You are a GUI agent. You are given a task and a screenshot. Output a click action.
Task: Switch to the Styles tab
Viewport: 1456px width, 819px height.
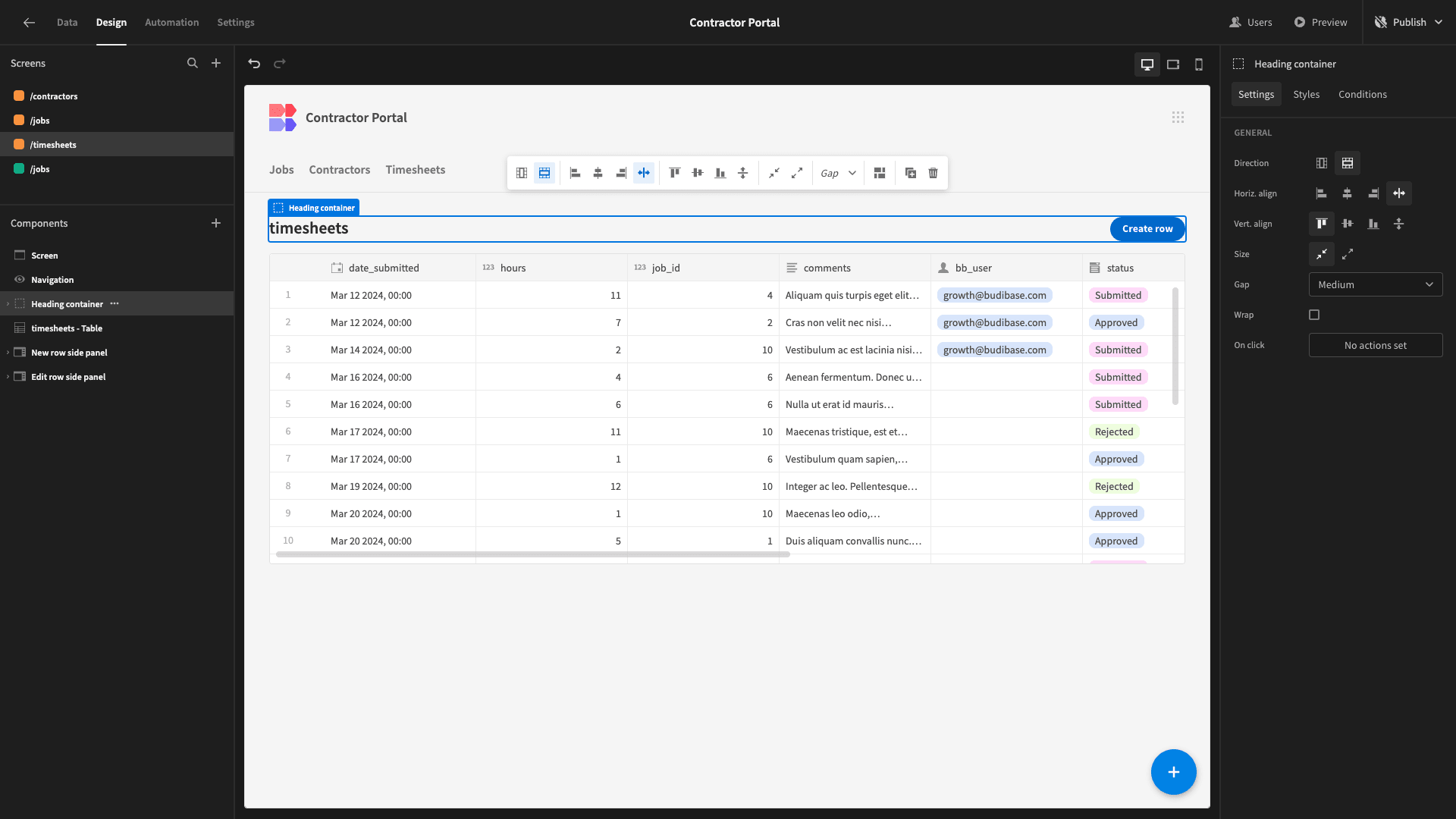pos(1306,95)
